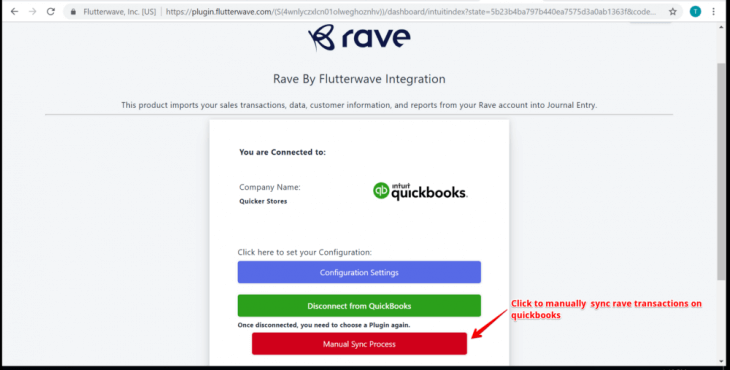Click the browser forward arrow
Viewport: 730px width, 370px height.
pos(32,12)
